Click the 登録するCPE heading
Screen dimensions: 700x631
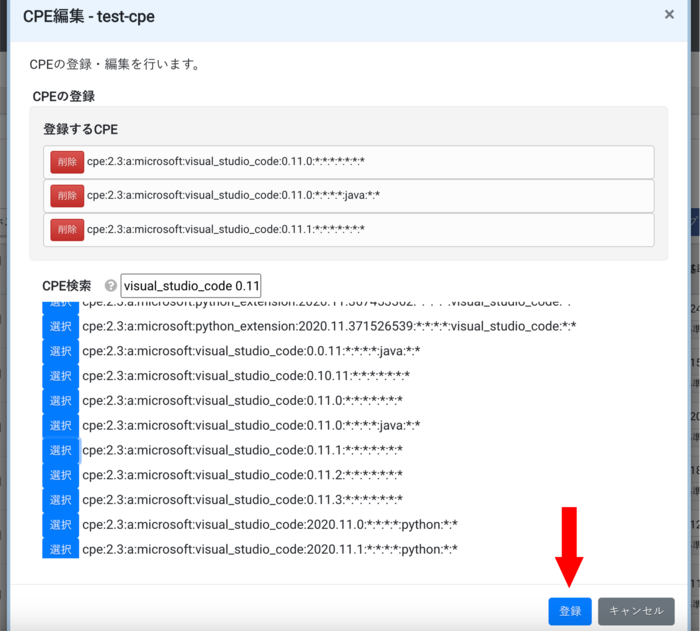point(80,130)
